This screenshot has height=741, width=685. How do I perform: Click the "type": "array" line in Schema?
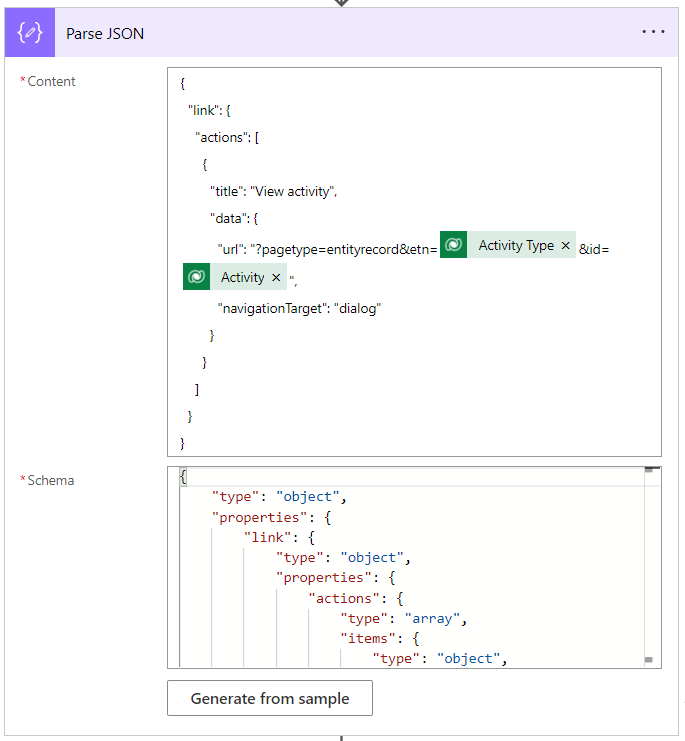[x=403, y=619]
